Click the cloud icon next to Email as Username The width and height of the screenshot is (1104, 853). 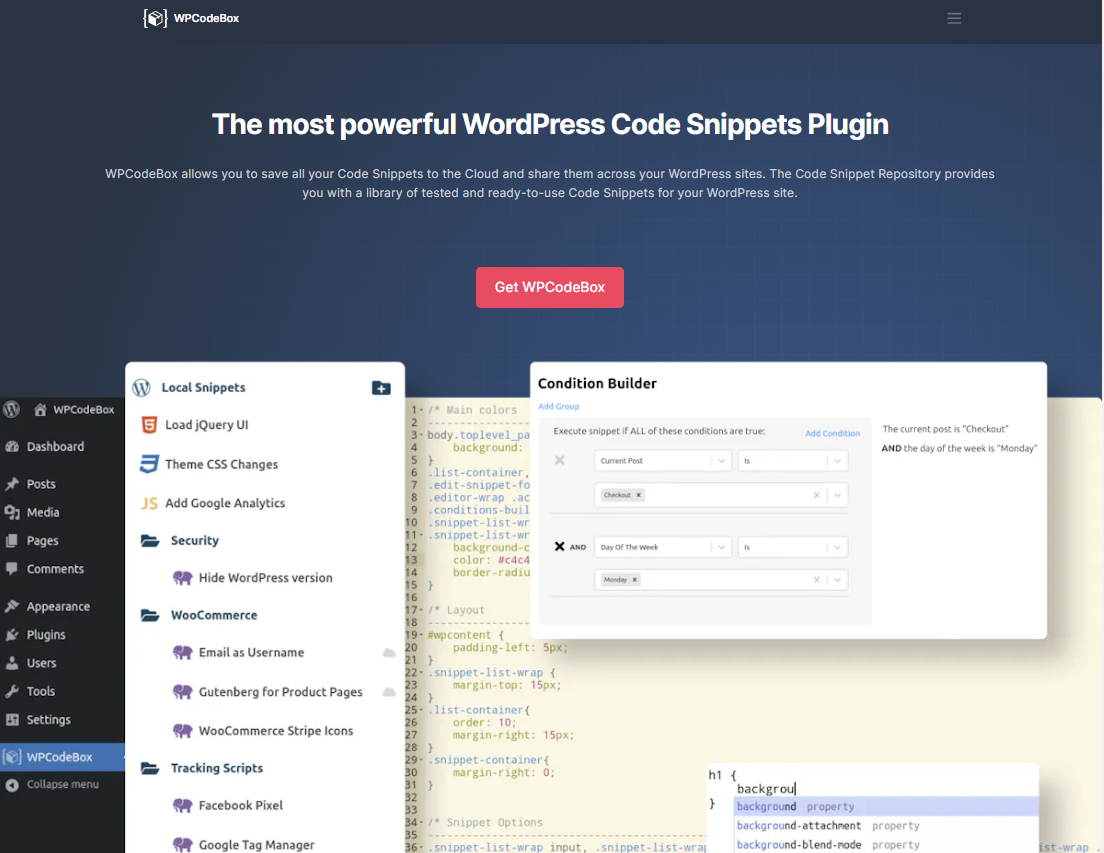point(389,653)
